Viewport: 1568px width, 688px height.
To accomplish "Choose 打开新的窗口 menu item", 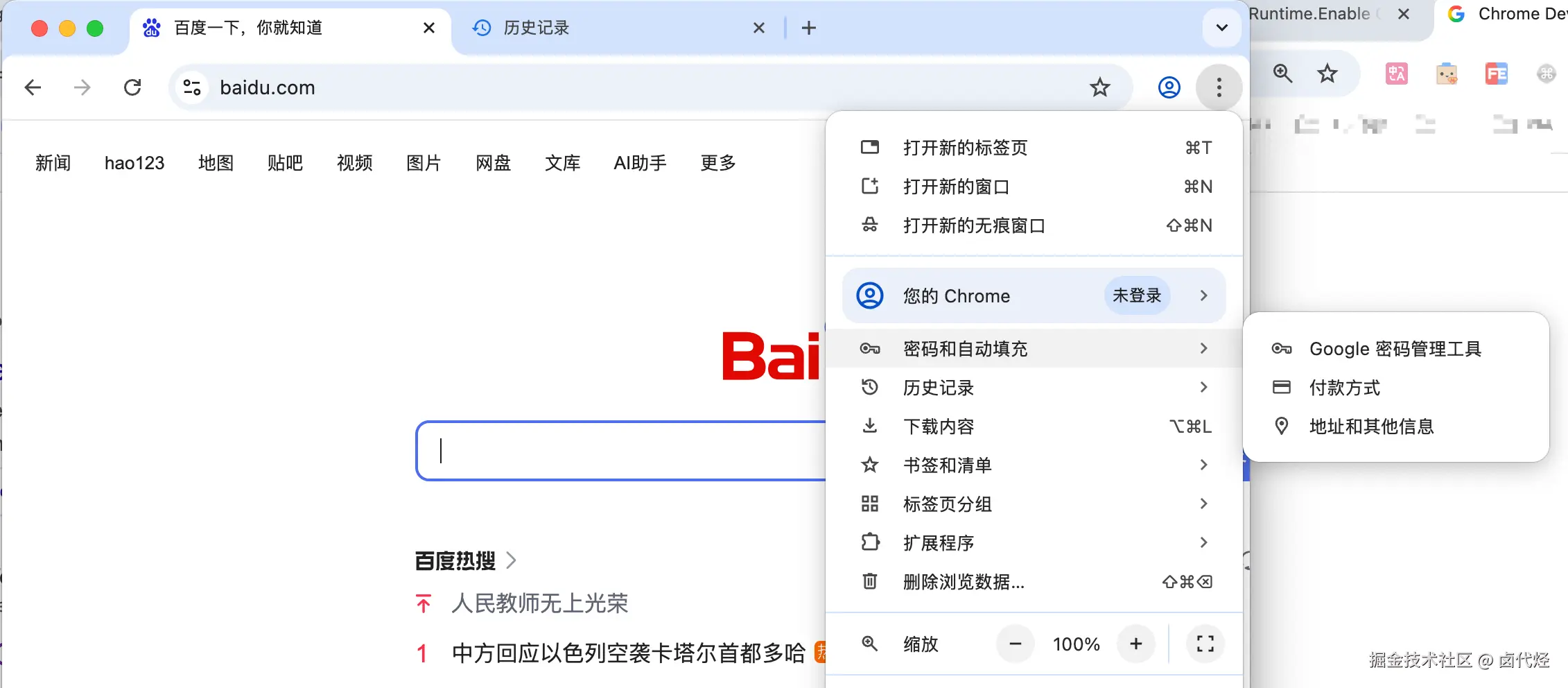I will [x=1034, y=187].
